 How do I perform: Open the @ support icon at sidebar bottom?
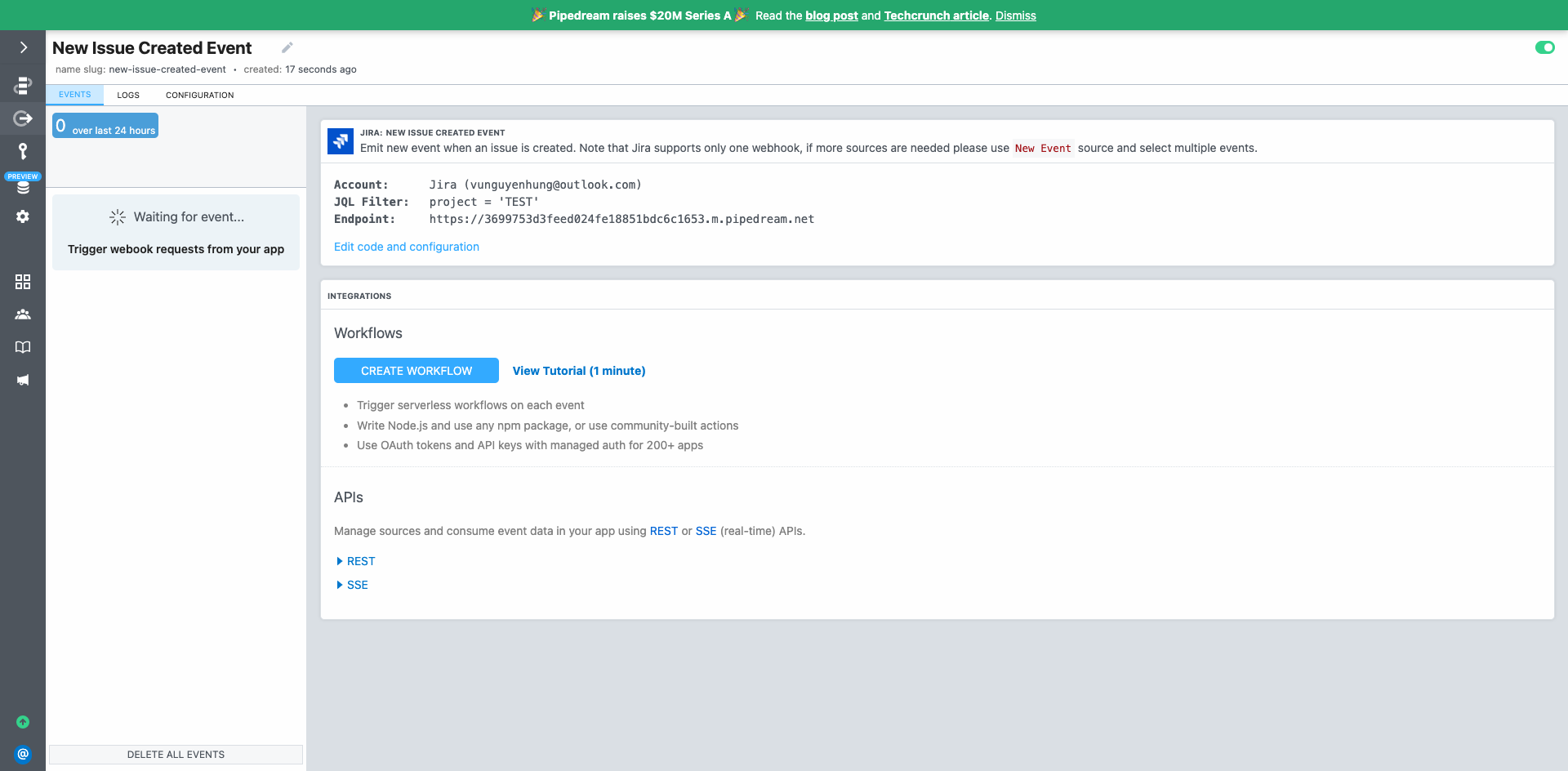pyautogui.click(x=23, y=753)
